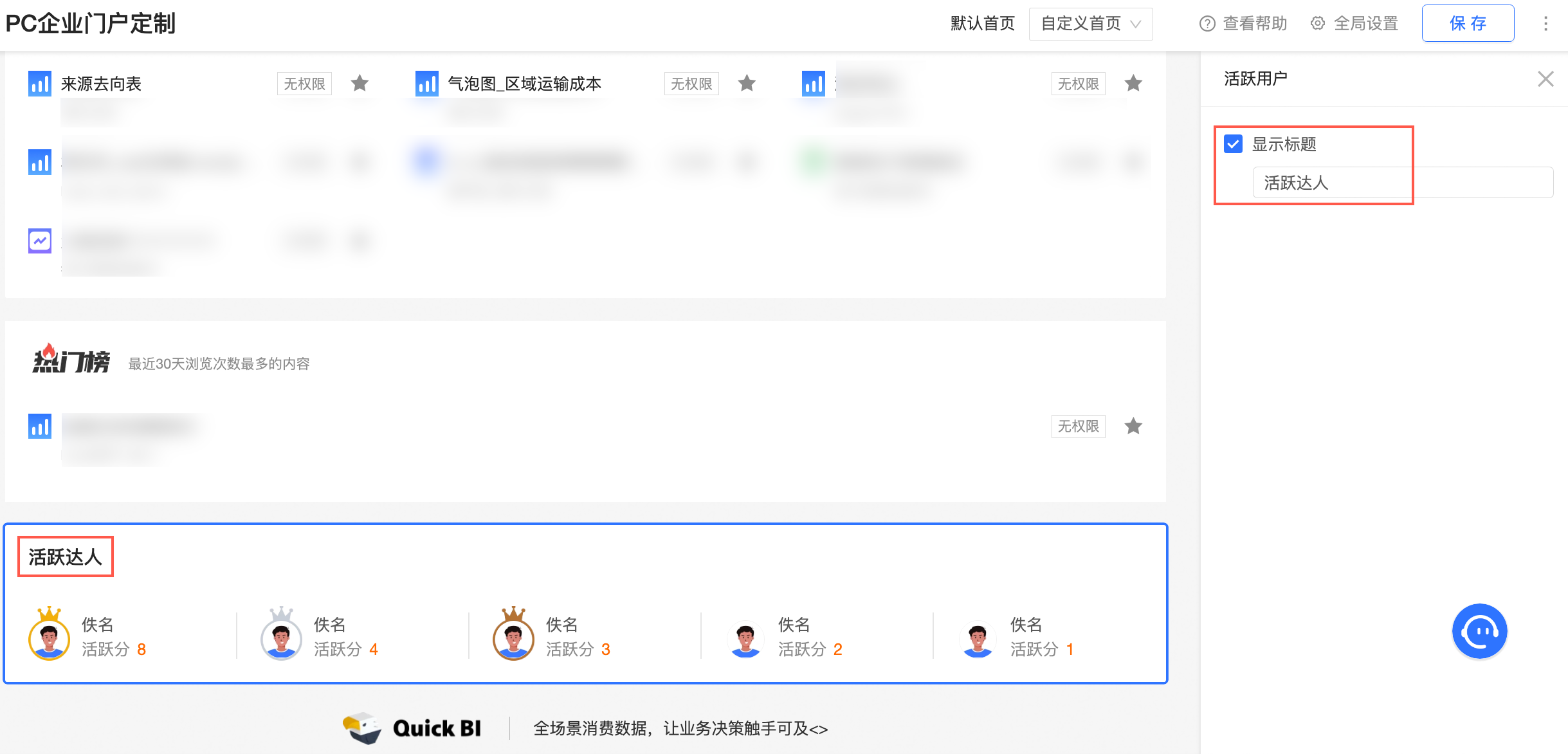Open the vertical three-dot more menu
Screen dimensions: 1568x754
pos(1545,24)
